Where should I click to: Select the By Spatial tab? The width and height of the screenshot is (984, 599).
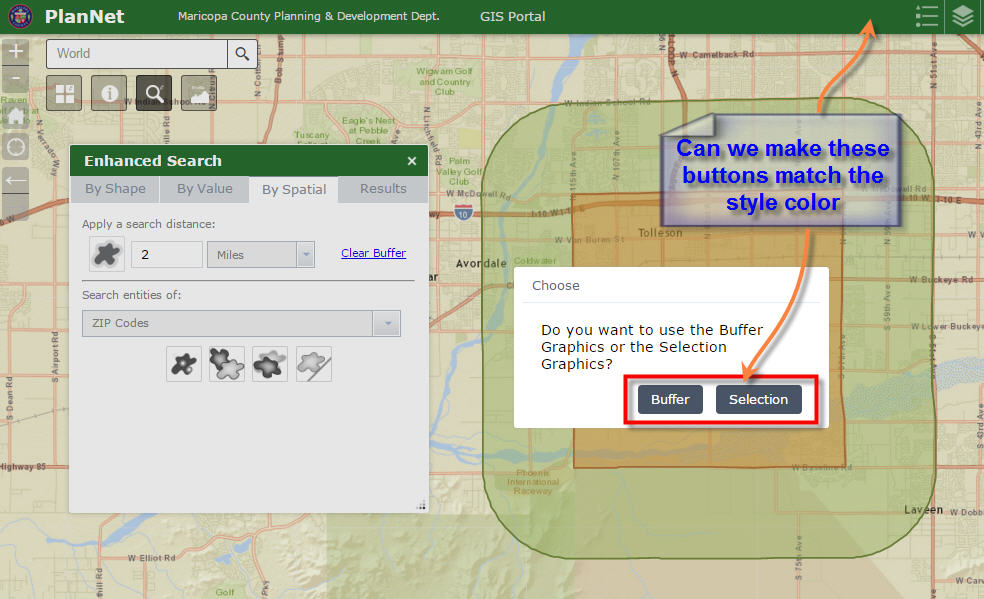tap(294, 189)
